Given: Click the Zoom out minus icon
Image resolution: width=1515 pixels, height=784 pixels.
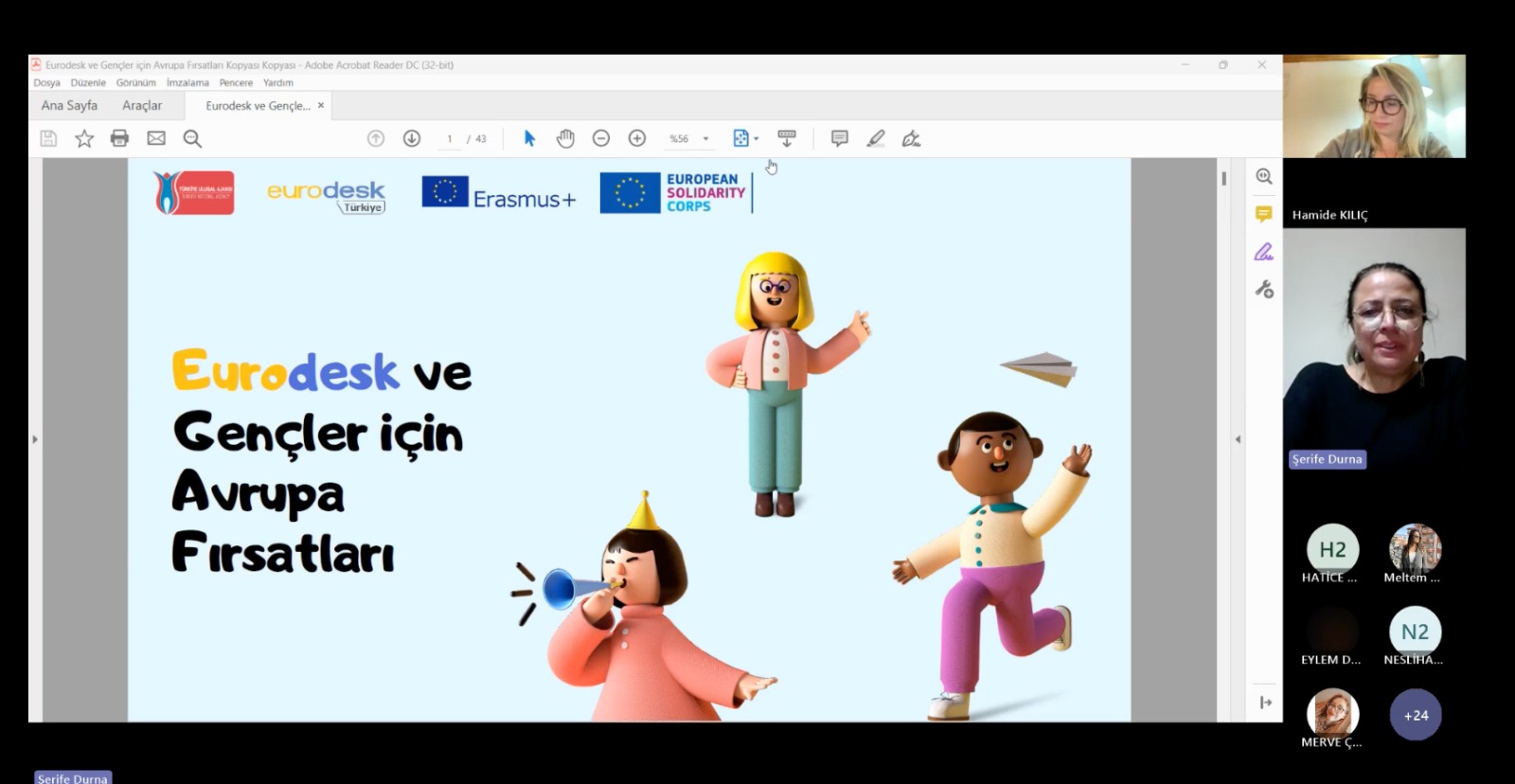Looking at the screenshot, I should pyautogui.click(x=601, y=138).
